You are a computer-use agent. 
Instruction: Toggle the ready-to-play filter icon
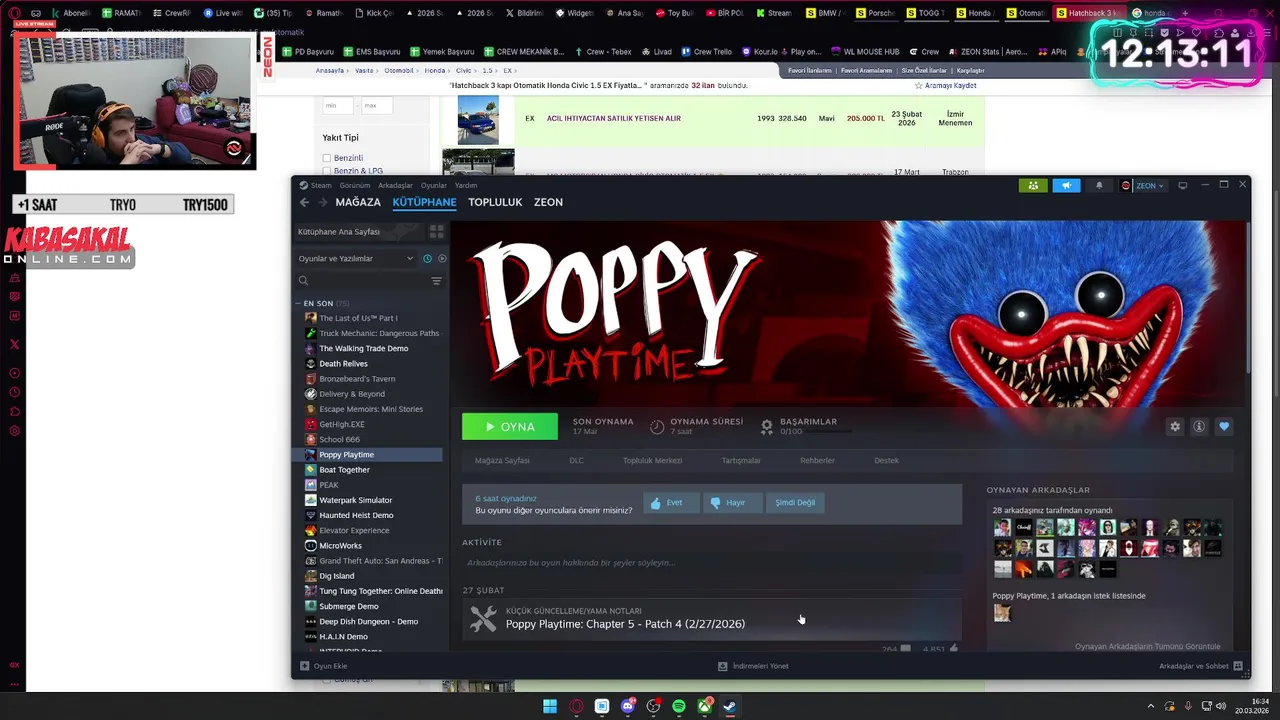pyautogui.click(x=442, y=258)
